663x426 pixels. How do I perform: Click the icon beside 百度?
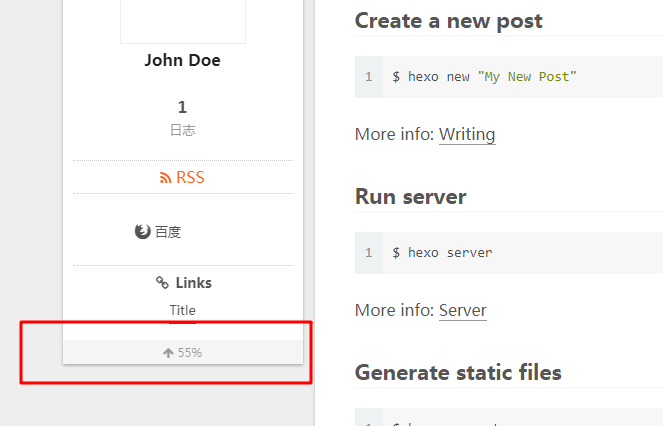click(142, 231)
